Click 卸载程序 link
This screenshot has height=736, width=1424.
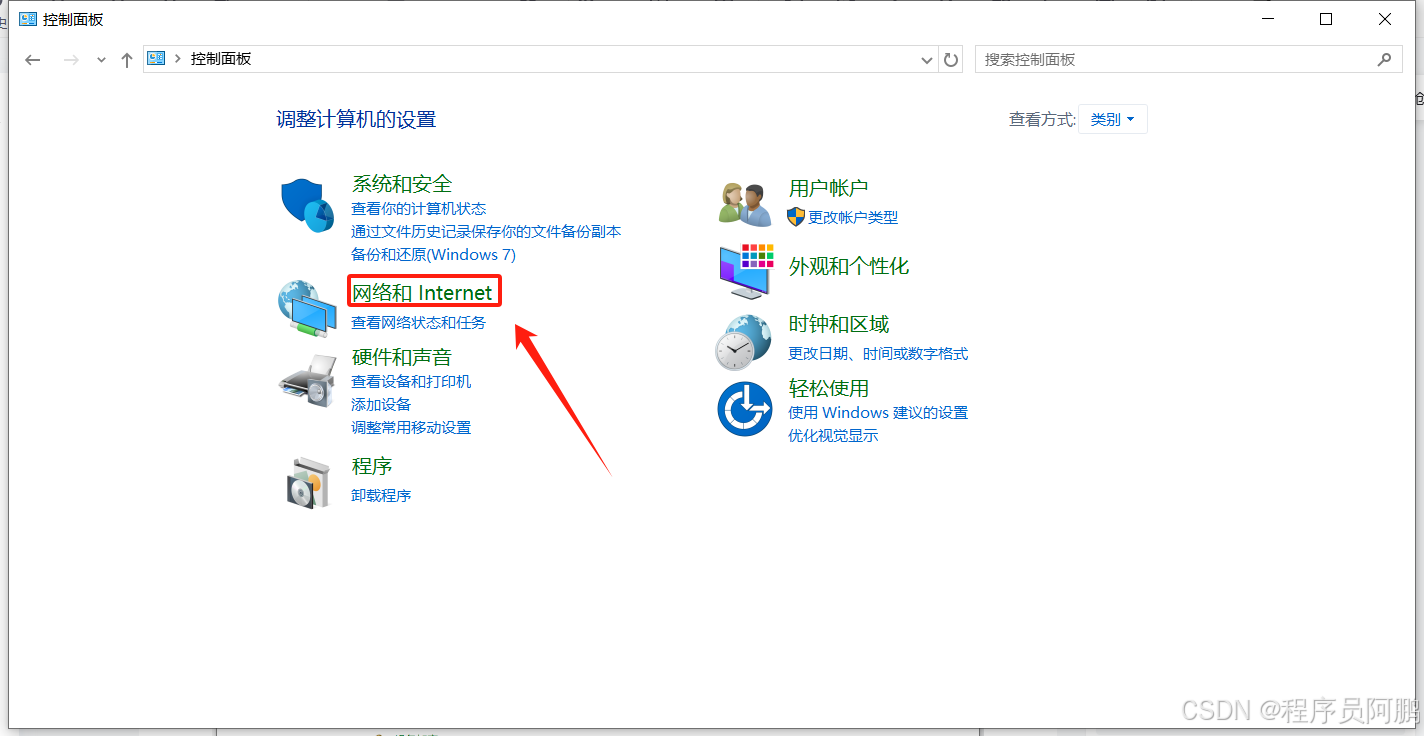click(381, 495)
